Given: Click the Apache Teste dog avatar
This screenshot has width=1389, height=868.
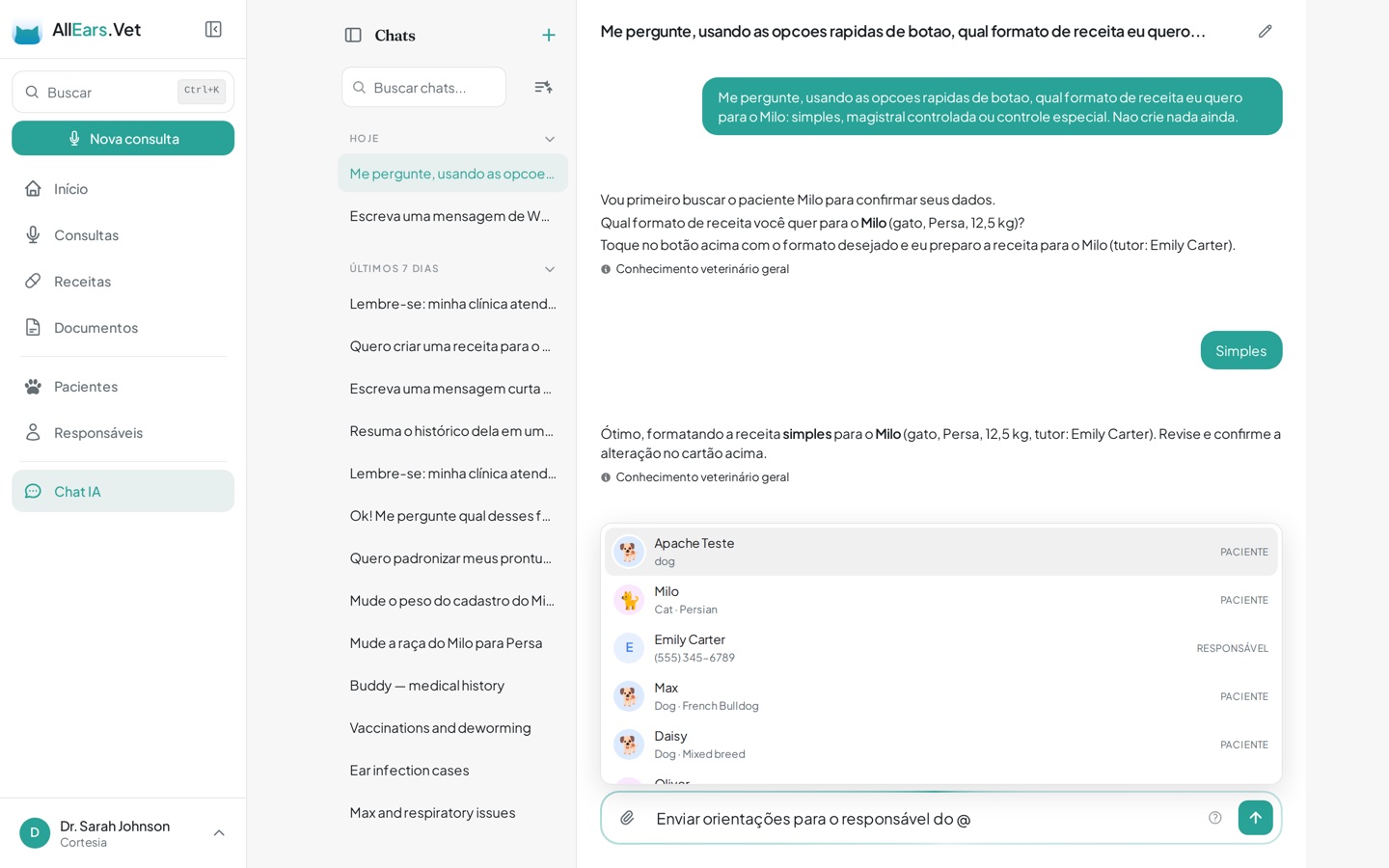Looking at the screenshot, I should [629, 552].
